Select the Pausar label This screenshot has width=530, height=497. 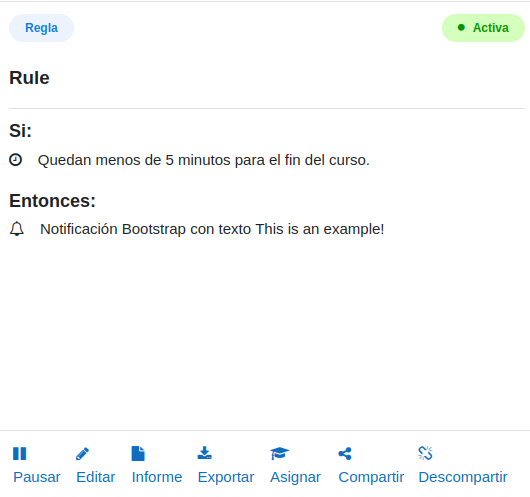tap(37, 477)
